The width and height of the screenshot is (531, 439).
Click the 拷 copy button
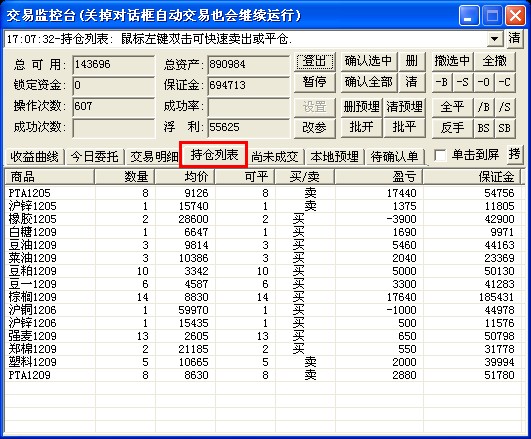click(514, 155)
